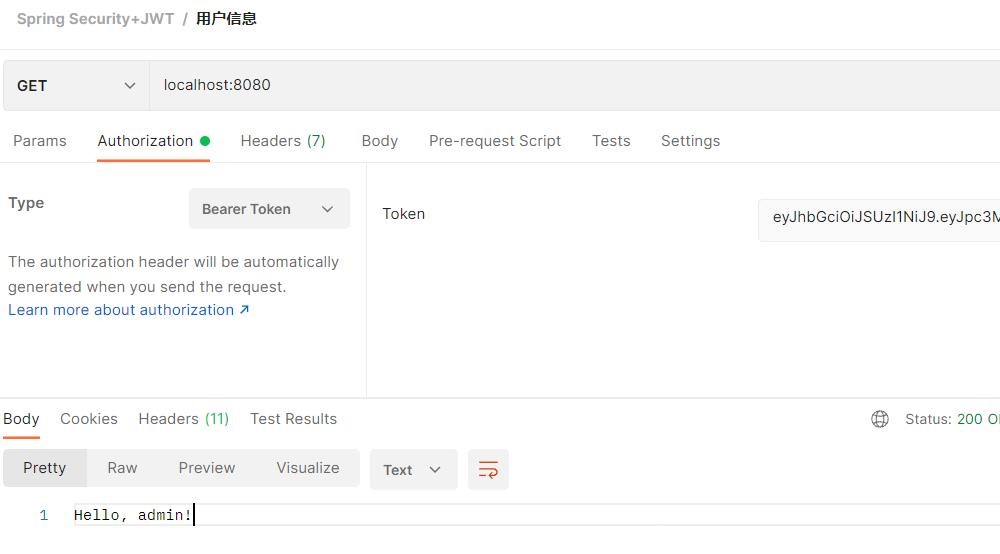1000x554 pixels.
Task: Select the Visualize response view
Action: (x=307, y=468)
